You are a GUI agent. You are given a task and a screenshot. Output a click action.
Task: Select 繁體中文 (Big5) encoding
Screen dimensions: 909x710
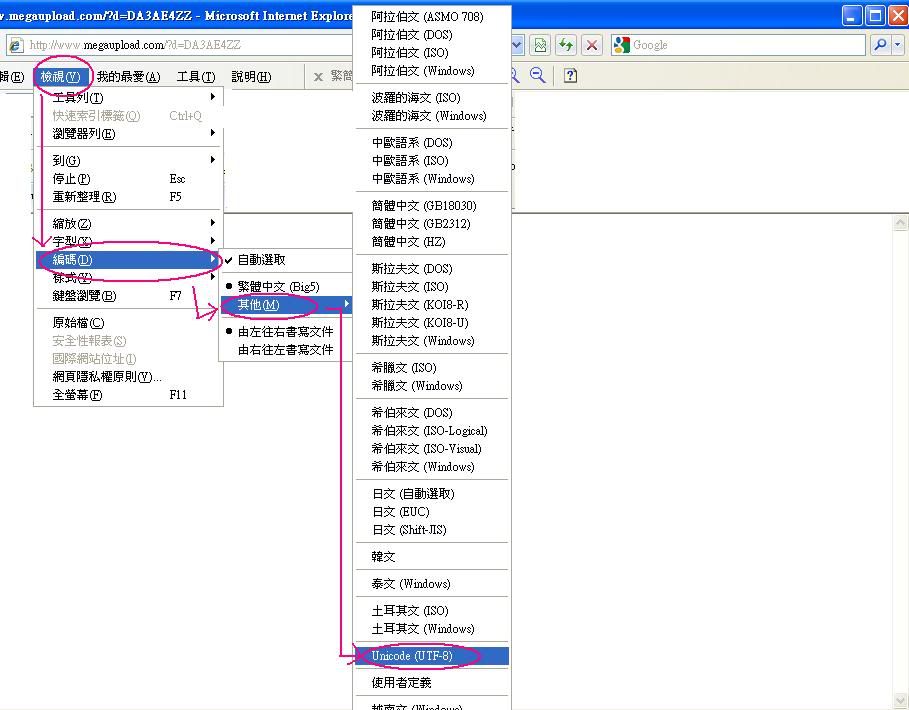pos(286,286)
